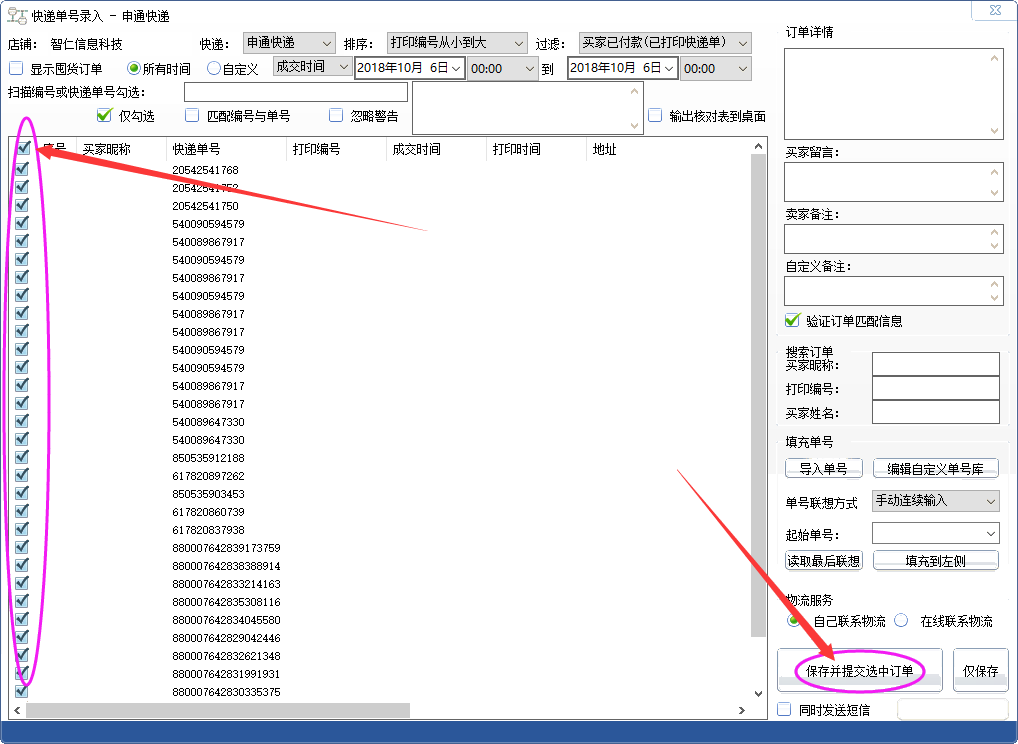Screen dimensions: 1018x744
Task: Expand 单号联想方式 combo box
Action: pos(935,500)
